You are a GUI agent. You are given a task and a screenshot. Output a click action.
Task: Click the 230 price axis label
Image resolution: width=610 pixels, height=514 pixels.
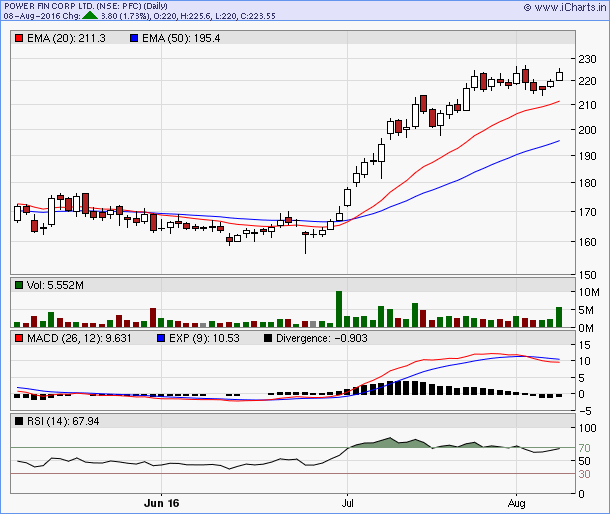[x=587, y=59]
